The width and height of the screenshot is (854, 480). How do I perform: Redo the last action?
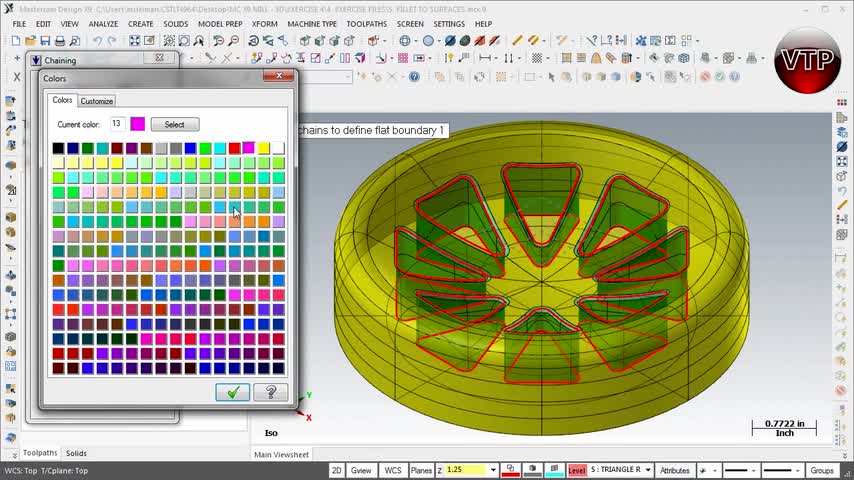click(112, 41)
